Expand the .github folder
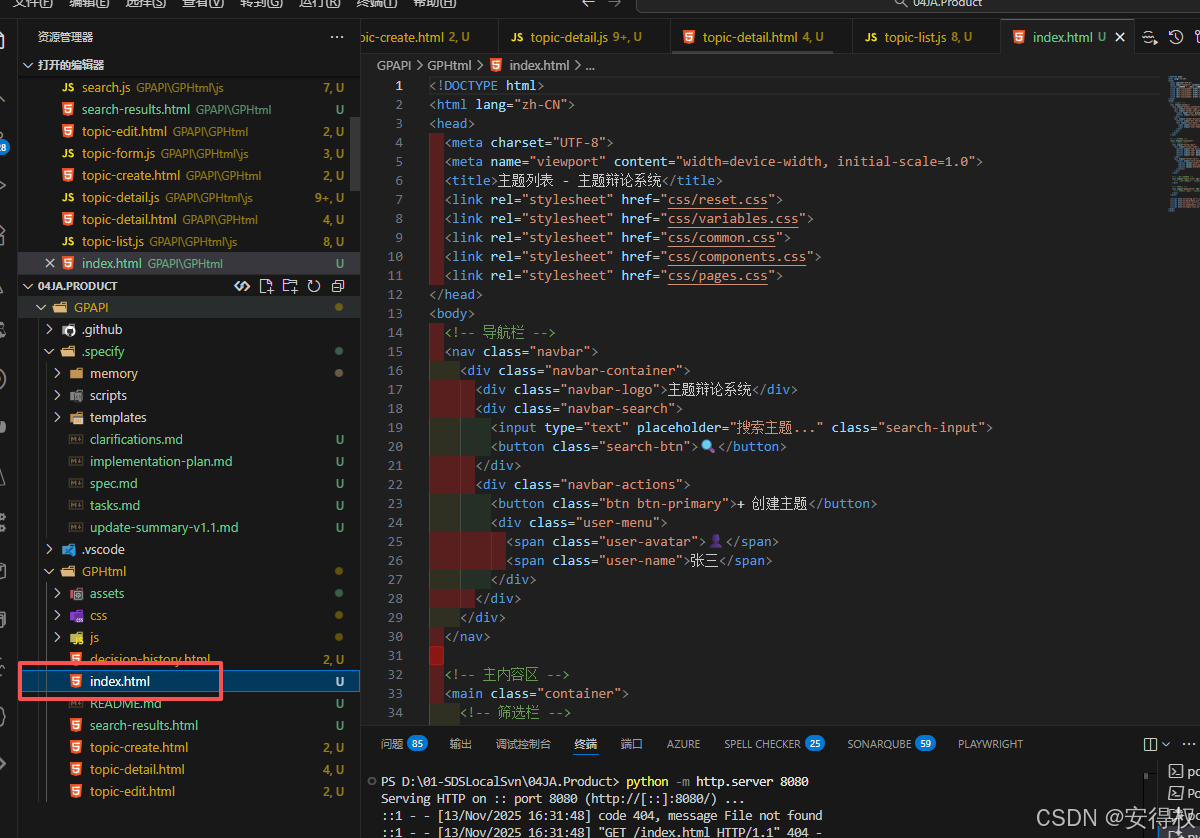 pos(50,329)
